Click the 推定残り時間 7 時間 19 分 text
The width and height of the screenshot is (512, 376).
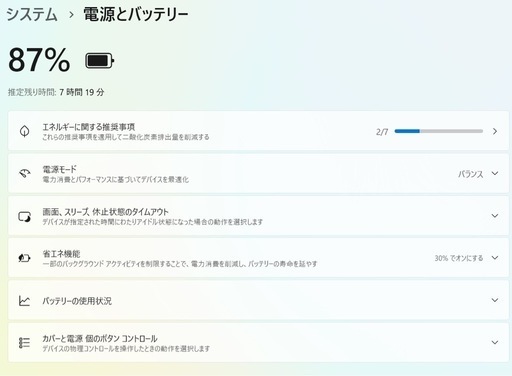click(56, 92)
